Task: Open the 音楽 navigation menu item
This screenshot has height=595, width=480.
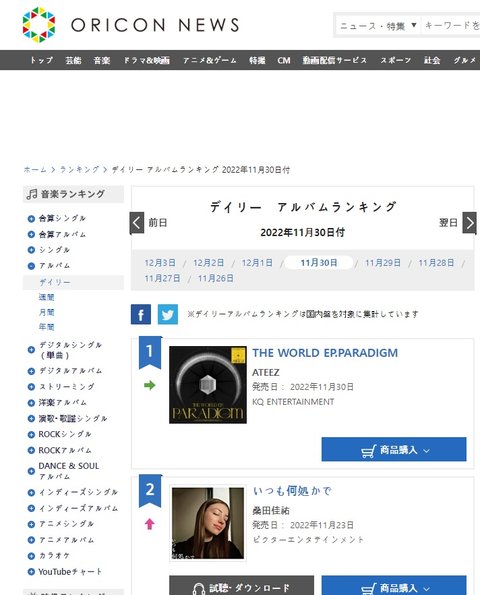Action: tap(102, 60)
